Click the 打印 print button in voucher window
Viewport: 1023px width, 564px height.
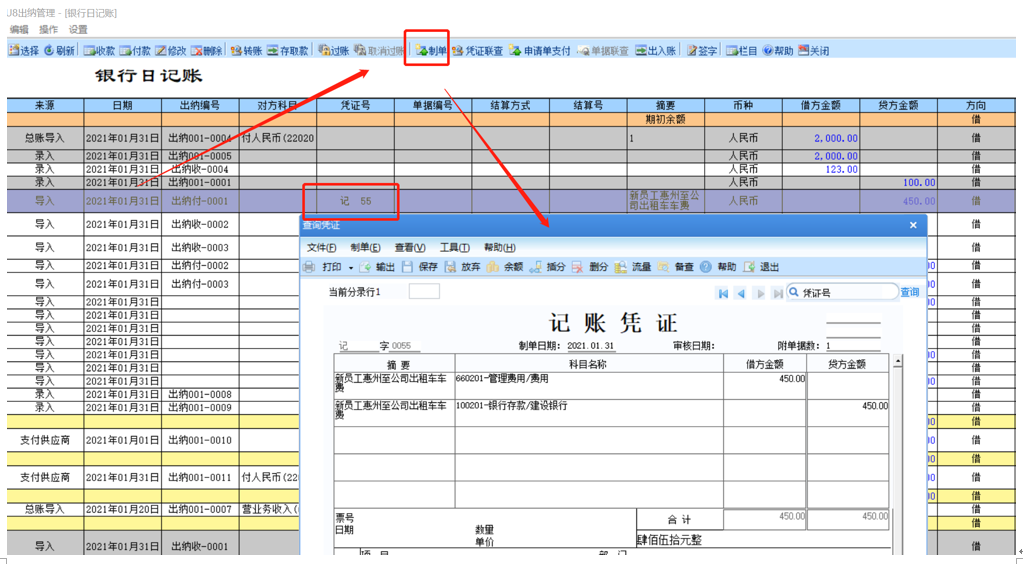pyautogui.click(x=324, y=267)
